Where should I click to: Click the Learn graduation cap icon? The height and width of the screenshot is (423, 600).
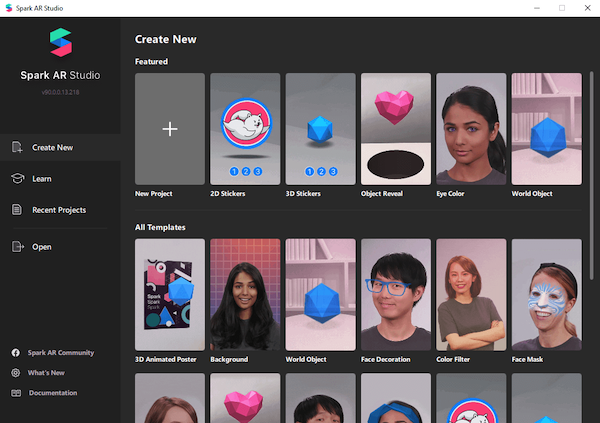(x=17, y=179)
